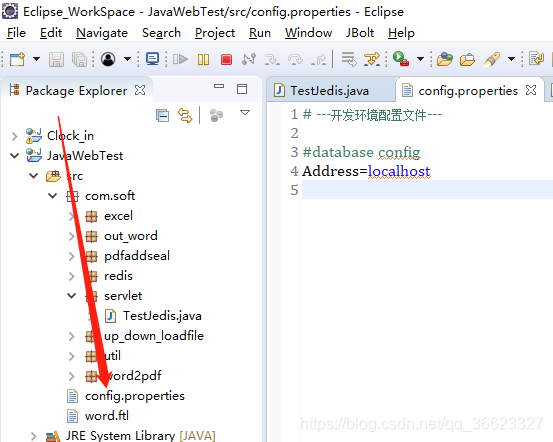Click the red Terminate icon

point(226,59)
